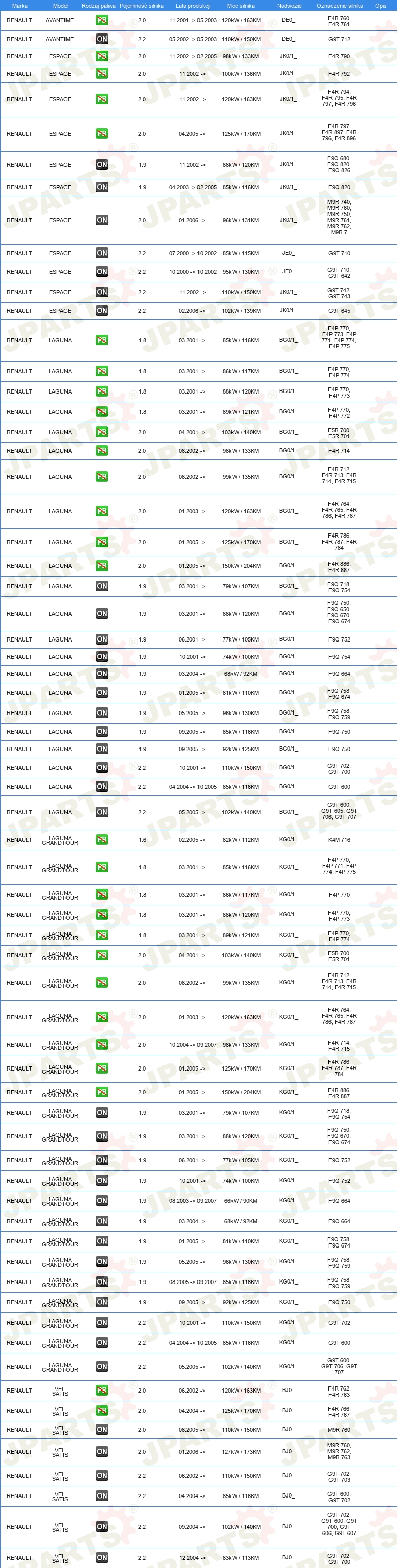The height and width of the screenshot is (1568, 397).
Task: Click the power value '81kW / 110KM' in the KG0/1_ row
Action: click(241, 1241)
